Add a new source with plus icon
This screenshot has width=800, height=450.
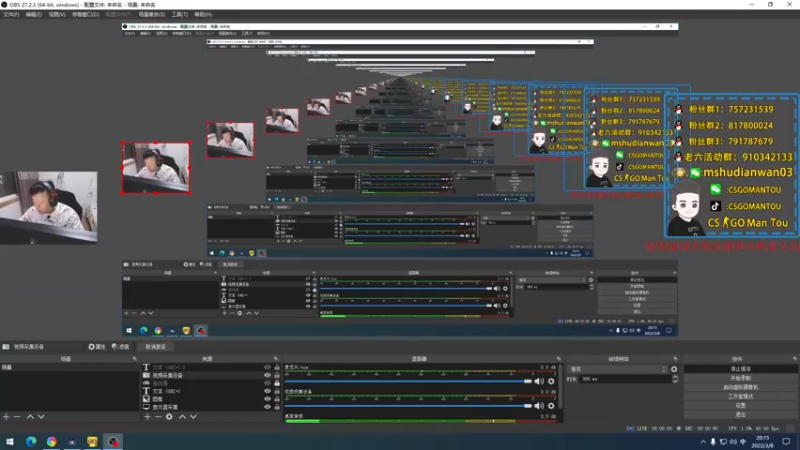pyautogui.click(x=147, y=417)
